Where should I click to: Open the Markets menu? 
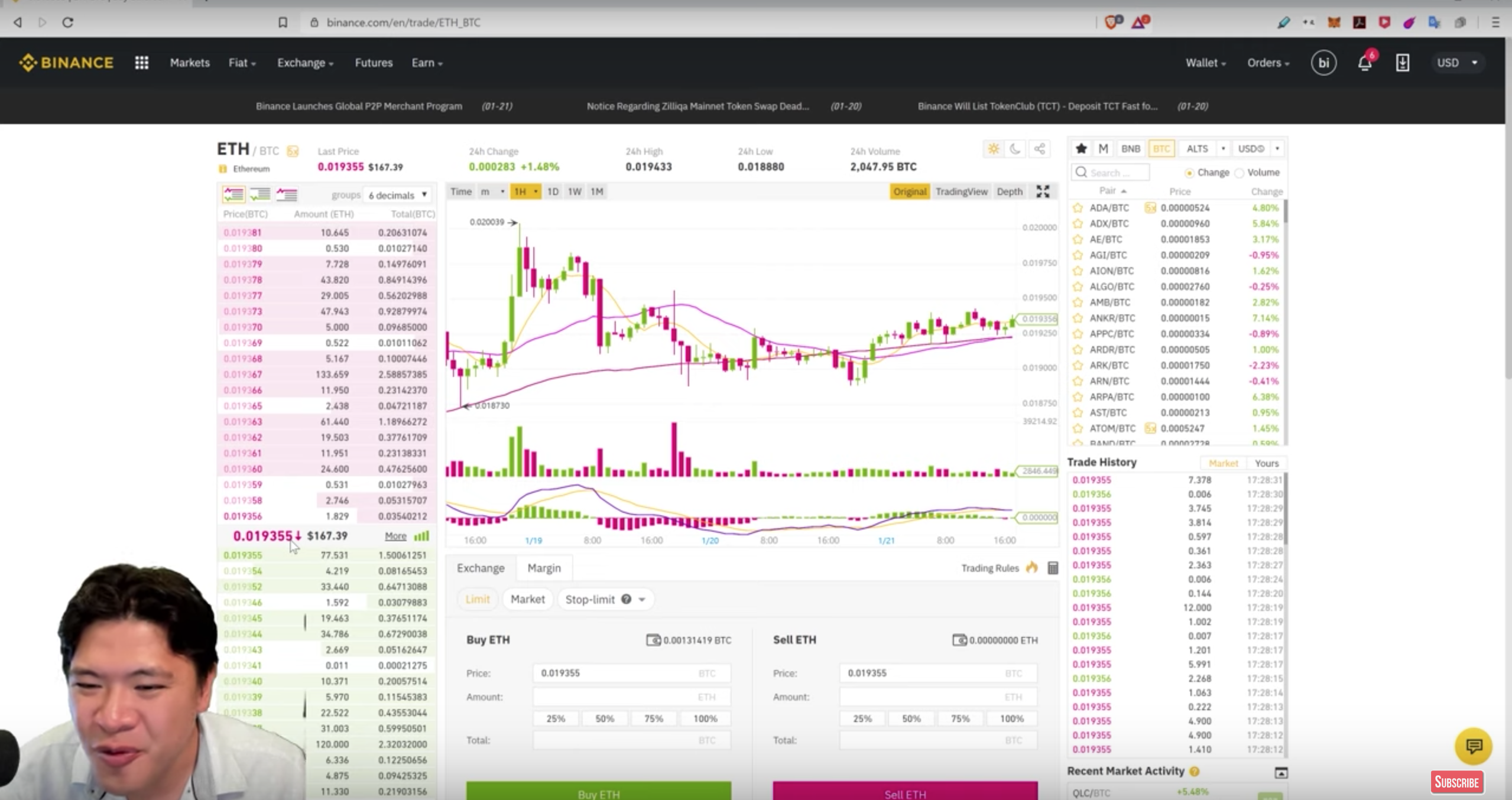190,63
